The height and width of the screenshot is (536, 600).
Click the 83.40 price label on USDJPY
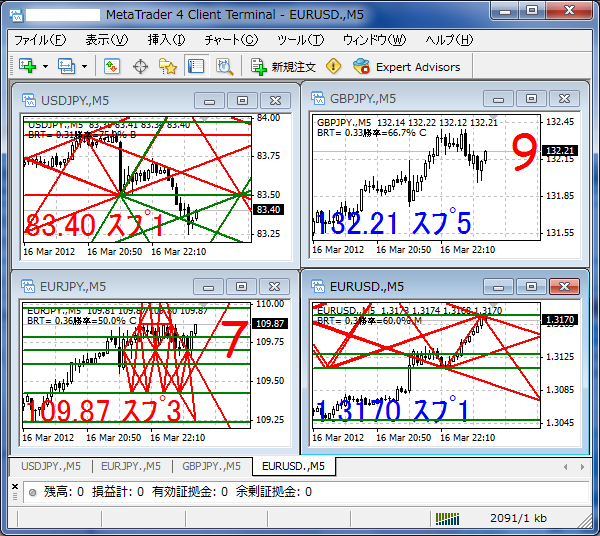click(x=268, y=210)
